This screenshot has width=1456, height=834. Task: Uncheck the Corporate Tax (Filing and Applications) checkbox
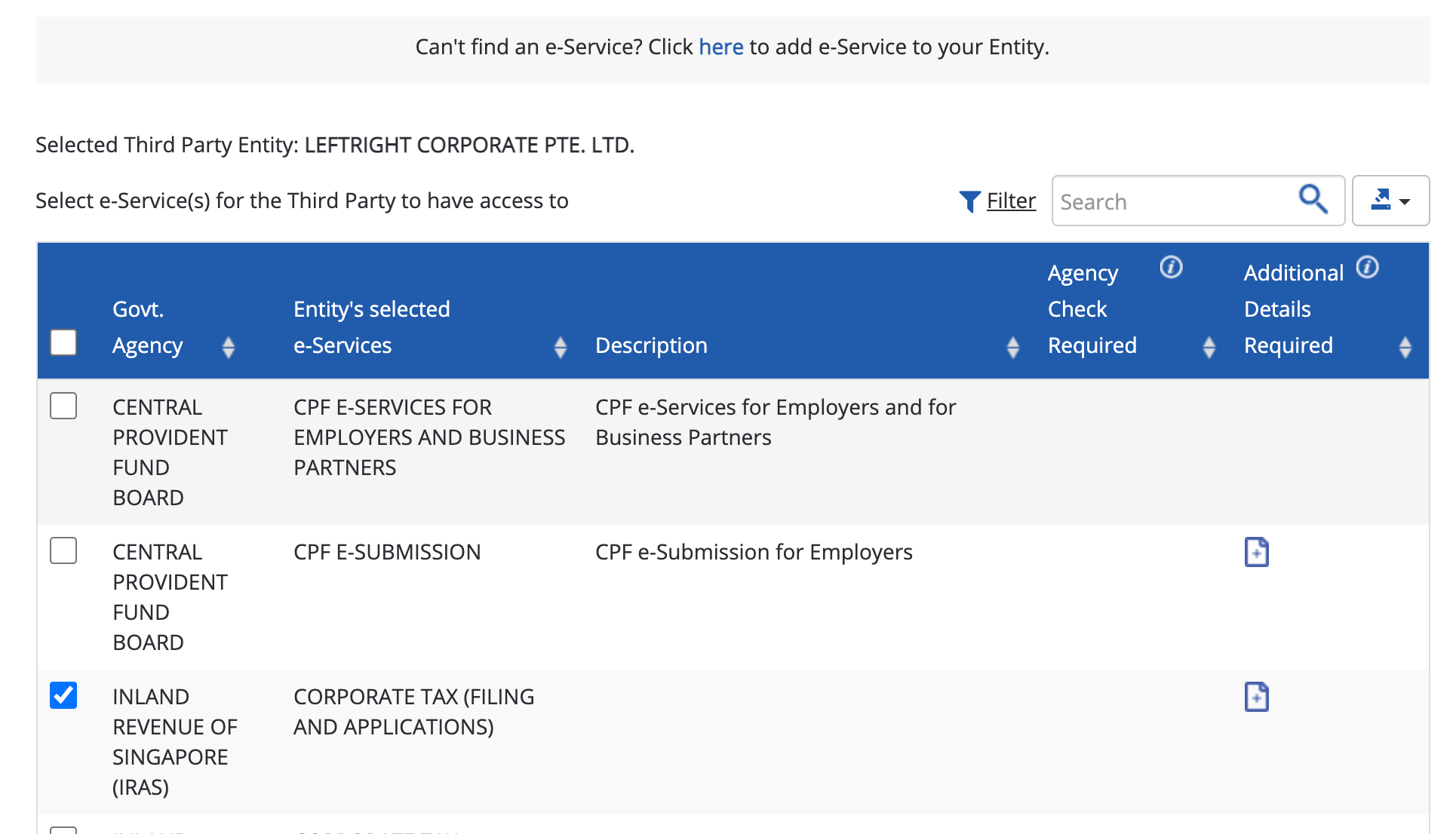tap(63, 695)
